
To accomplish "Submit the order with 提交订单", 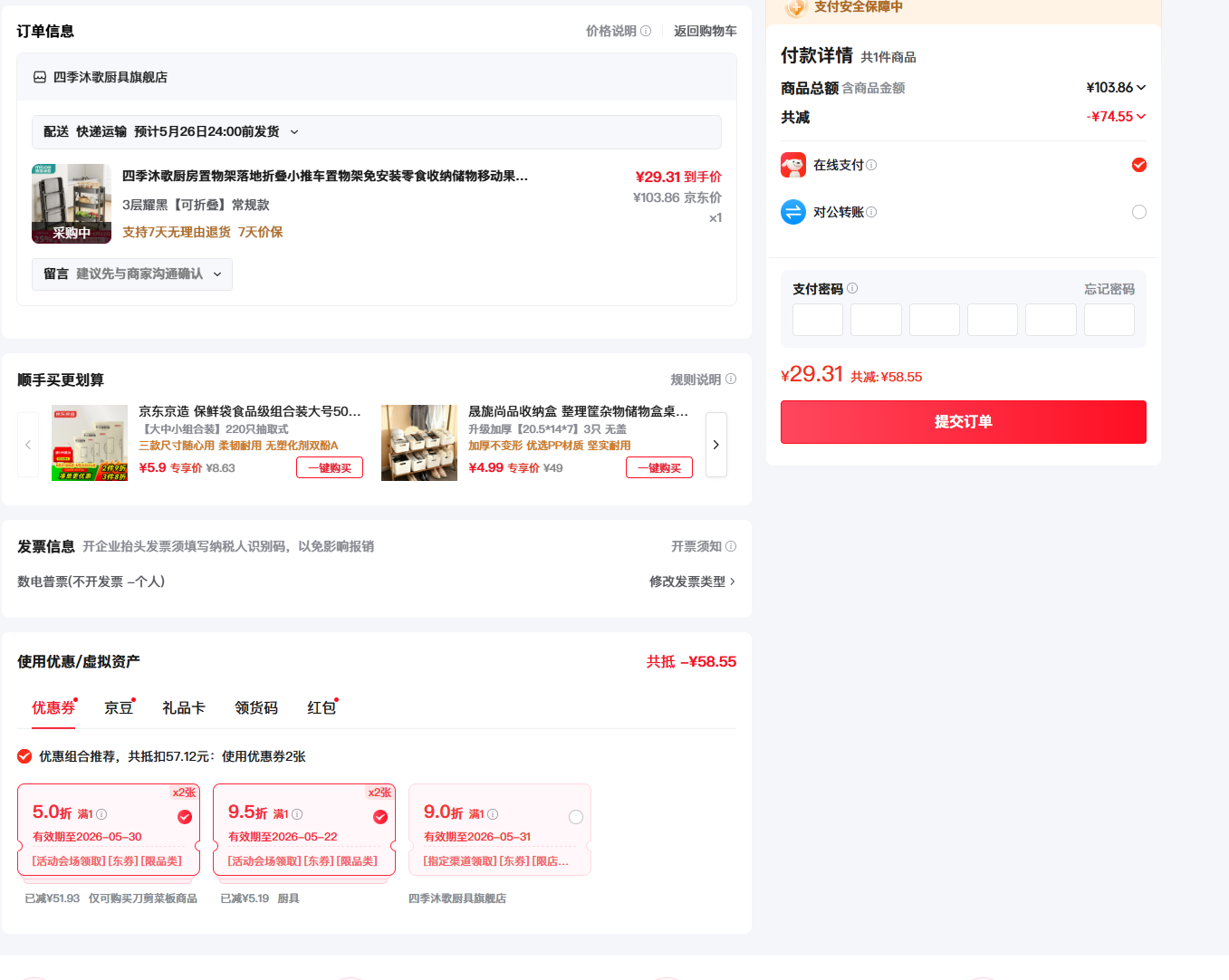I will tap(964, 422).
